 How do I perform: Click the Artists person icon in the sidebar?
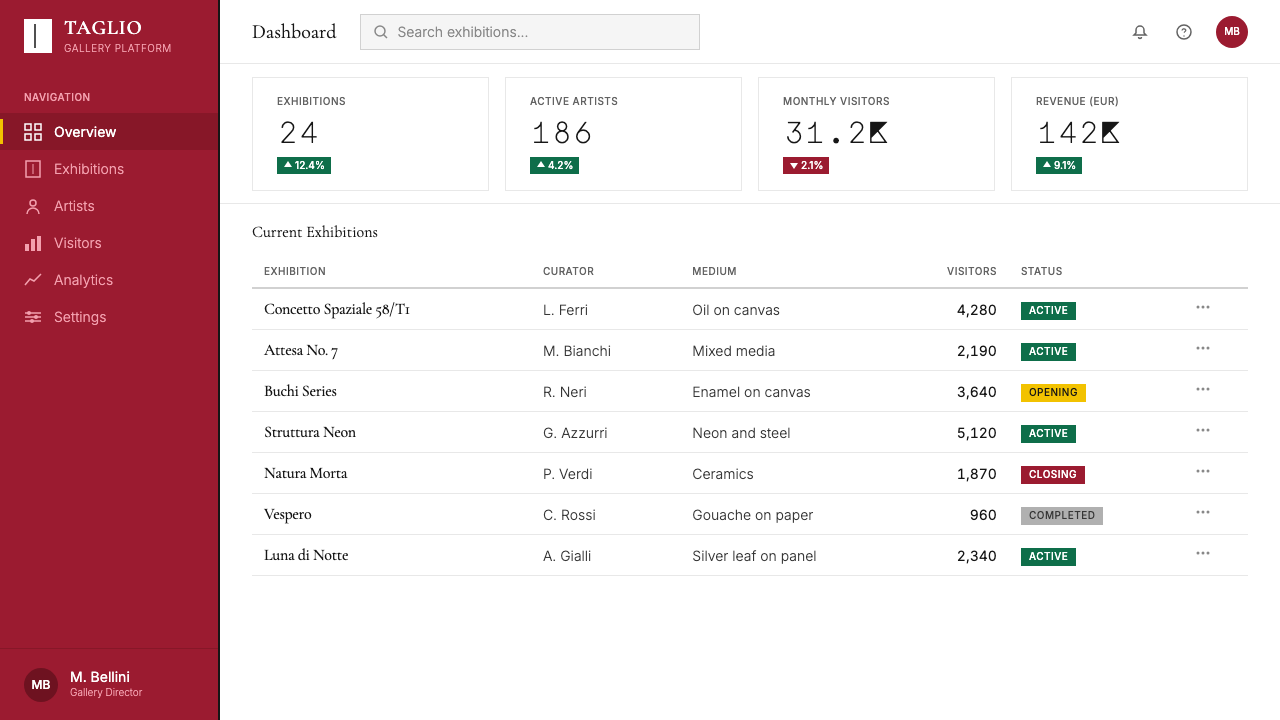point(33,206)
